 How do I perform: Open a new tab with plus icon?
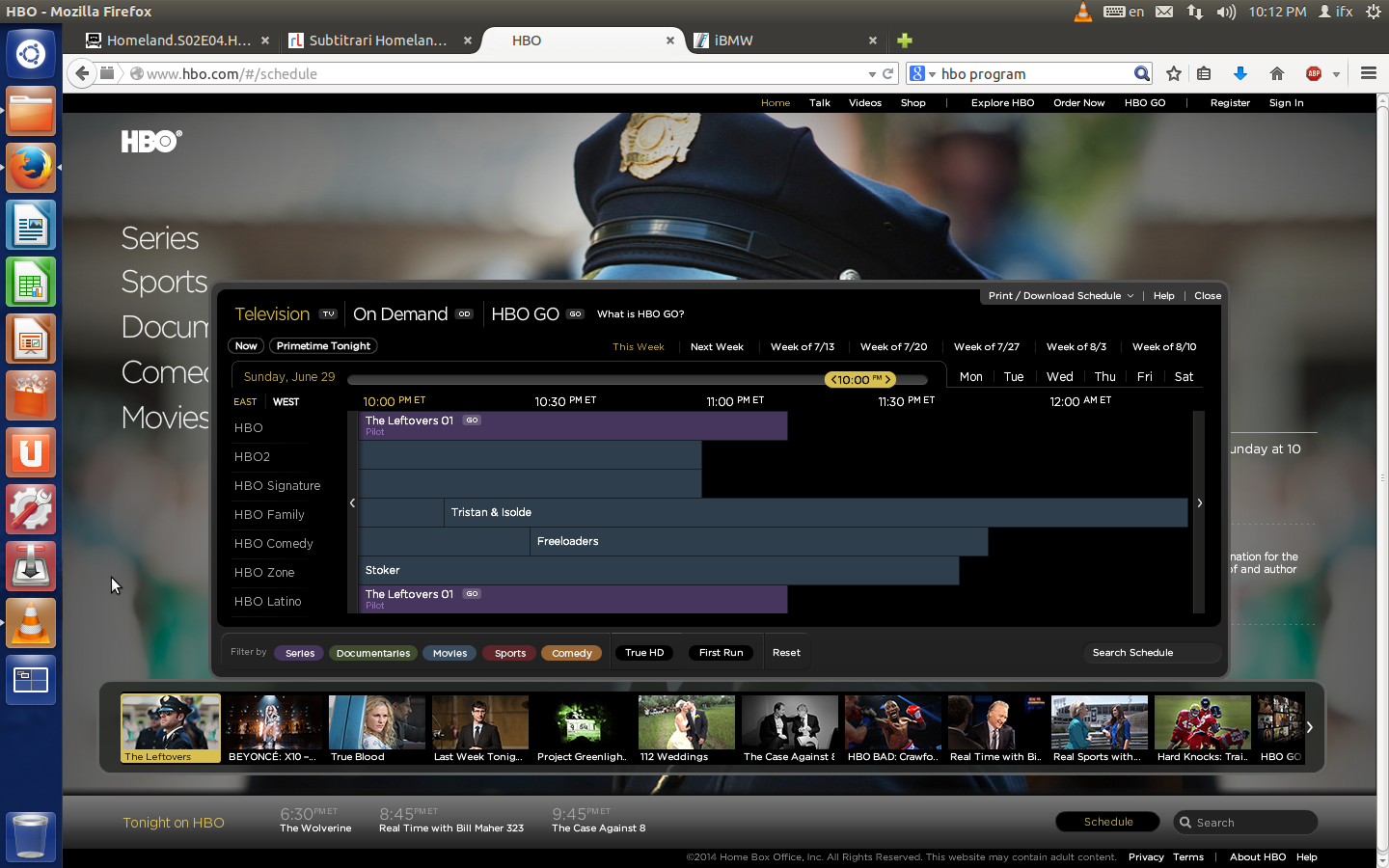905,41
